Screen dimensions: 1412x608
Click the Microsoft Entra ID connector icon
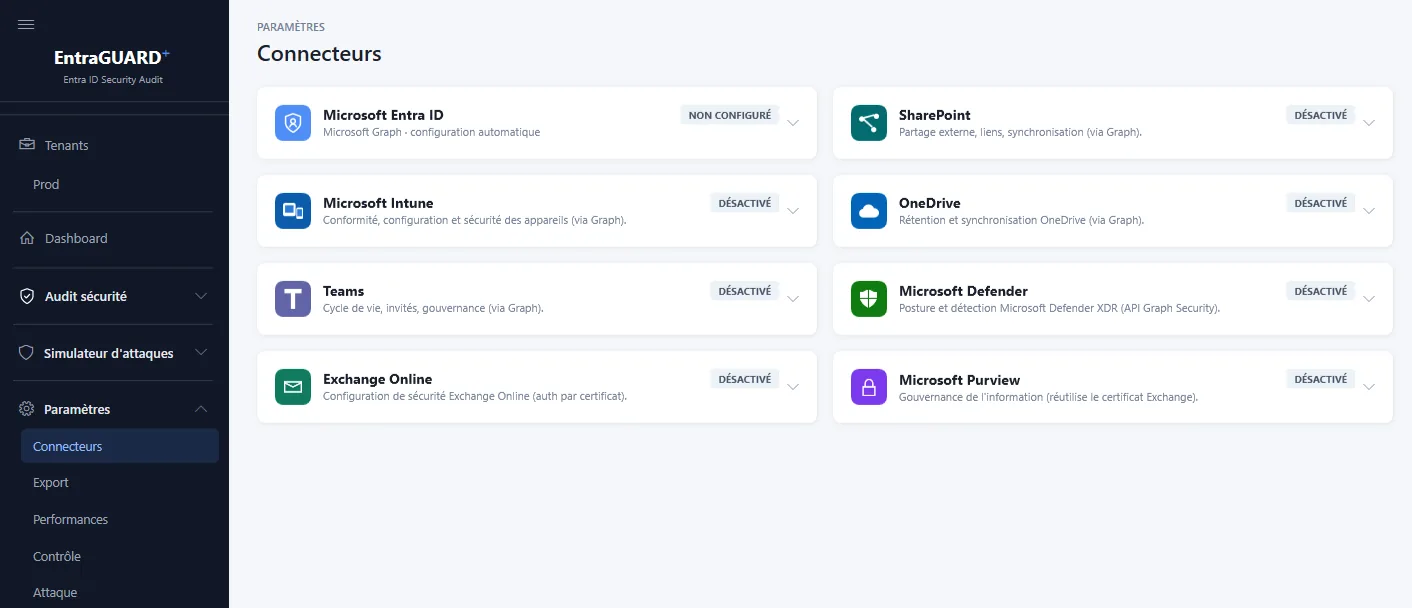pyautogui.click(x=293, y=123)
